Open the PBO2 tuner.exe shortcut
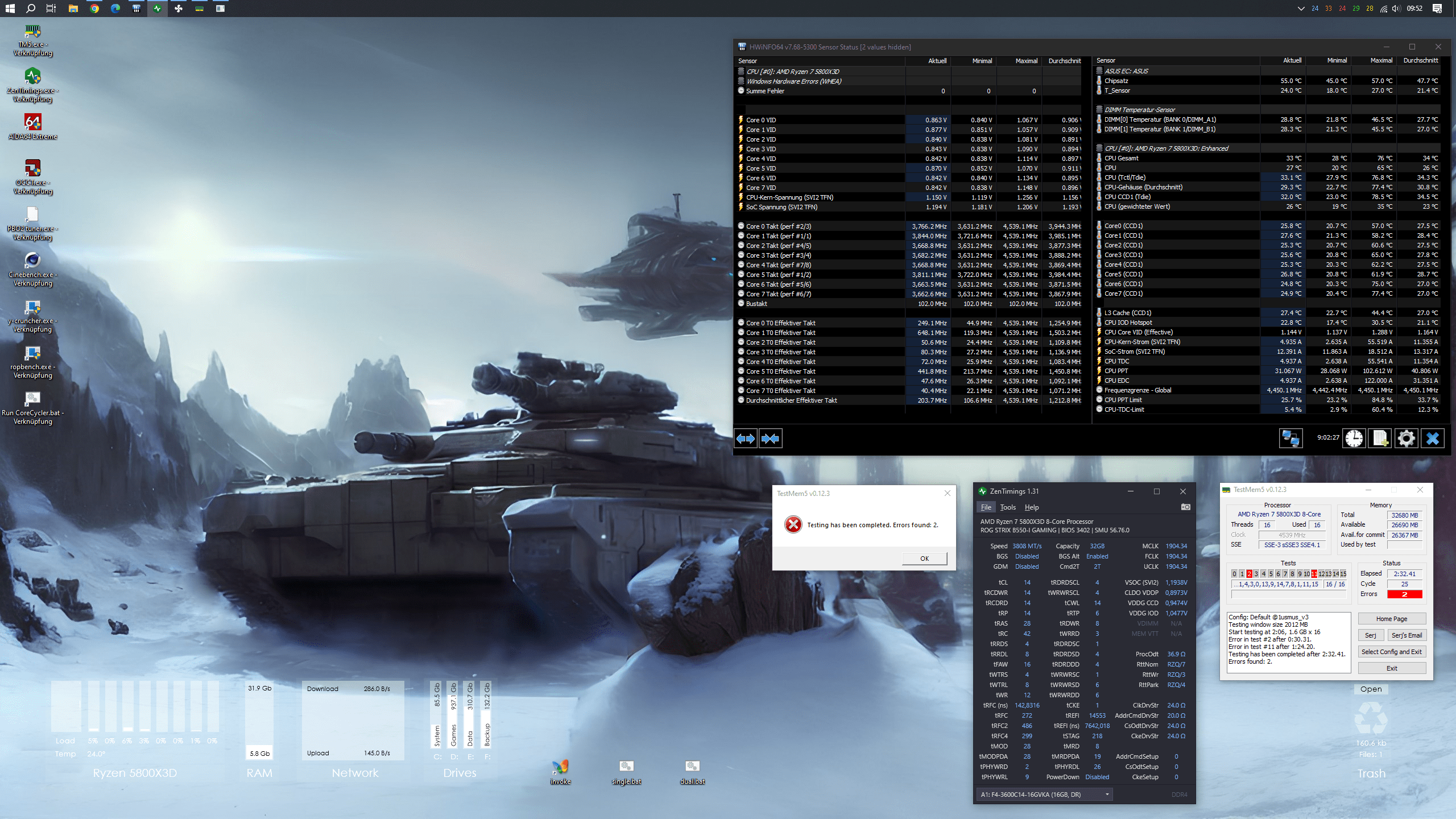 [32, 224]
